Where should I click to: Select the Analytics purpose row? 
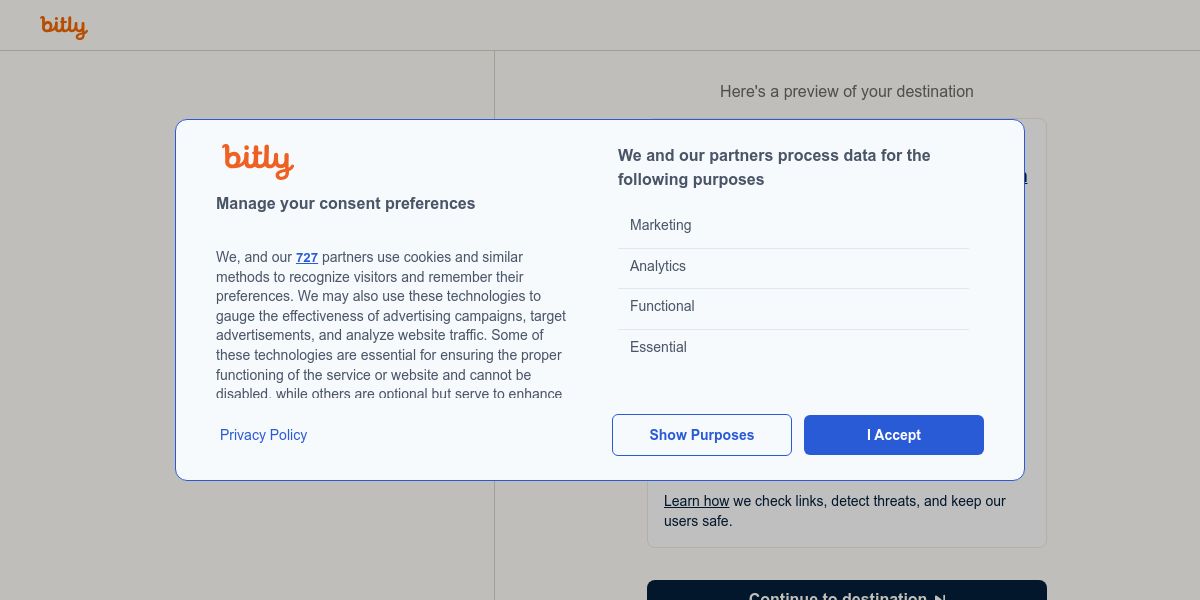(x=793, y=267)
